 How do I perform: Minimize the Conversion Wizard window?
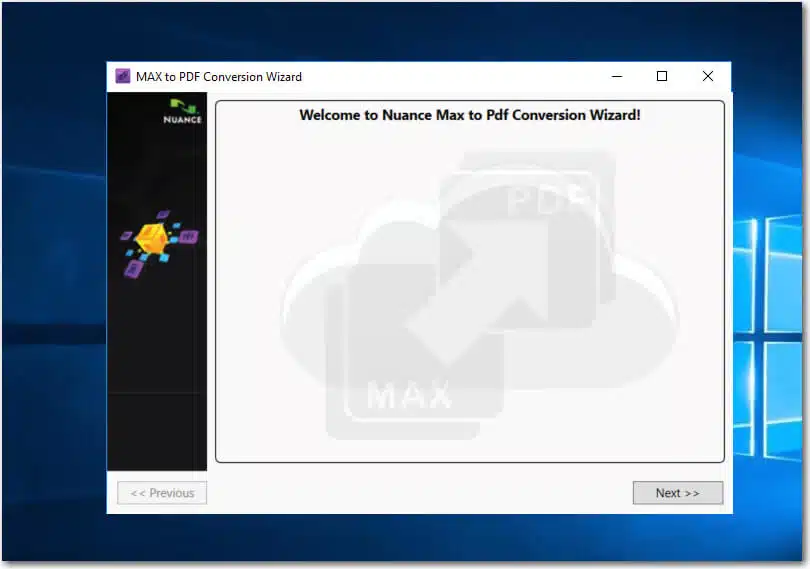pyautogui.click(x=617, y=76)
